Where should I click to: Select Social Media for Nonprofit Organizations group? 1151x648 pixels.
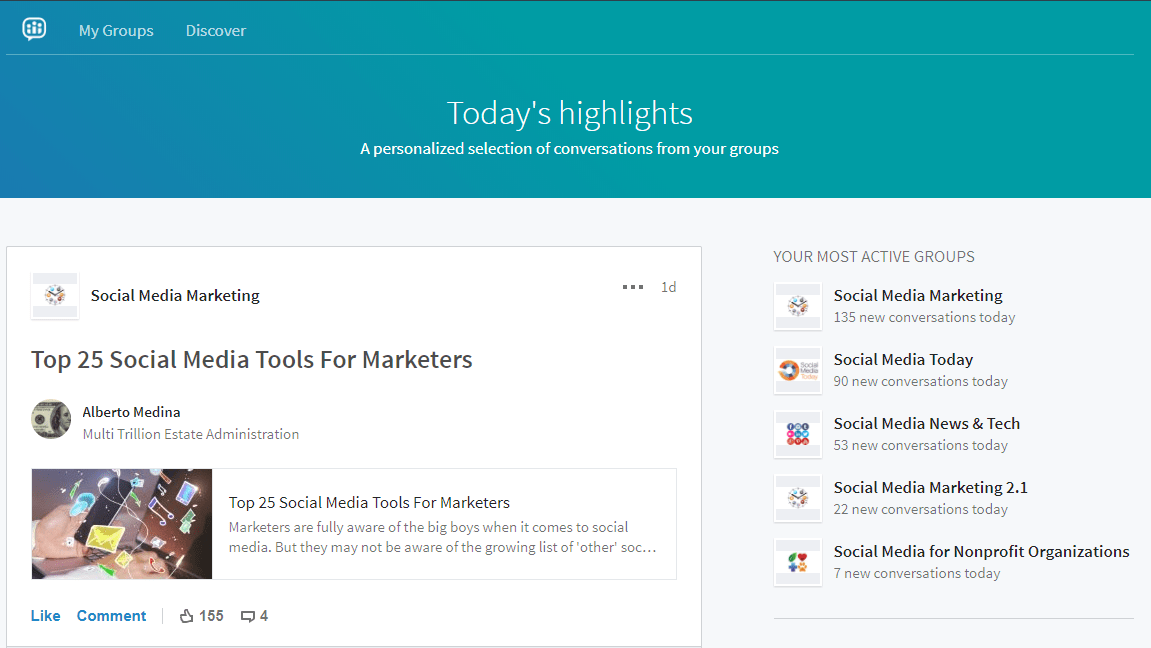click(x=981, y=552)
